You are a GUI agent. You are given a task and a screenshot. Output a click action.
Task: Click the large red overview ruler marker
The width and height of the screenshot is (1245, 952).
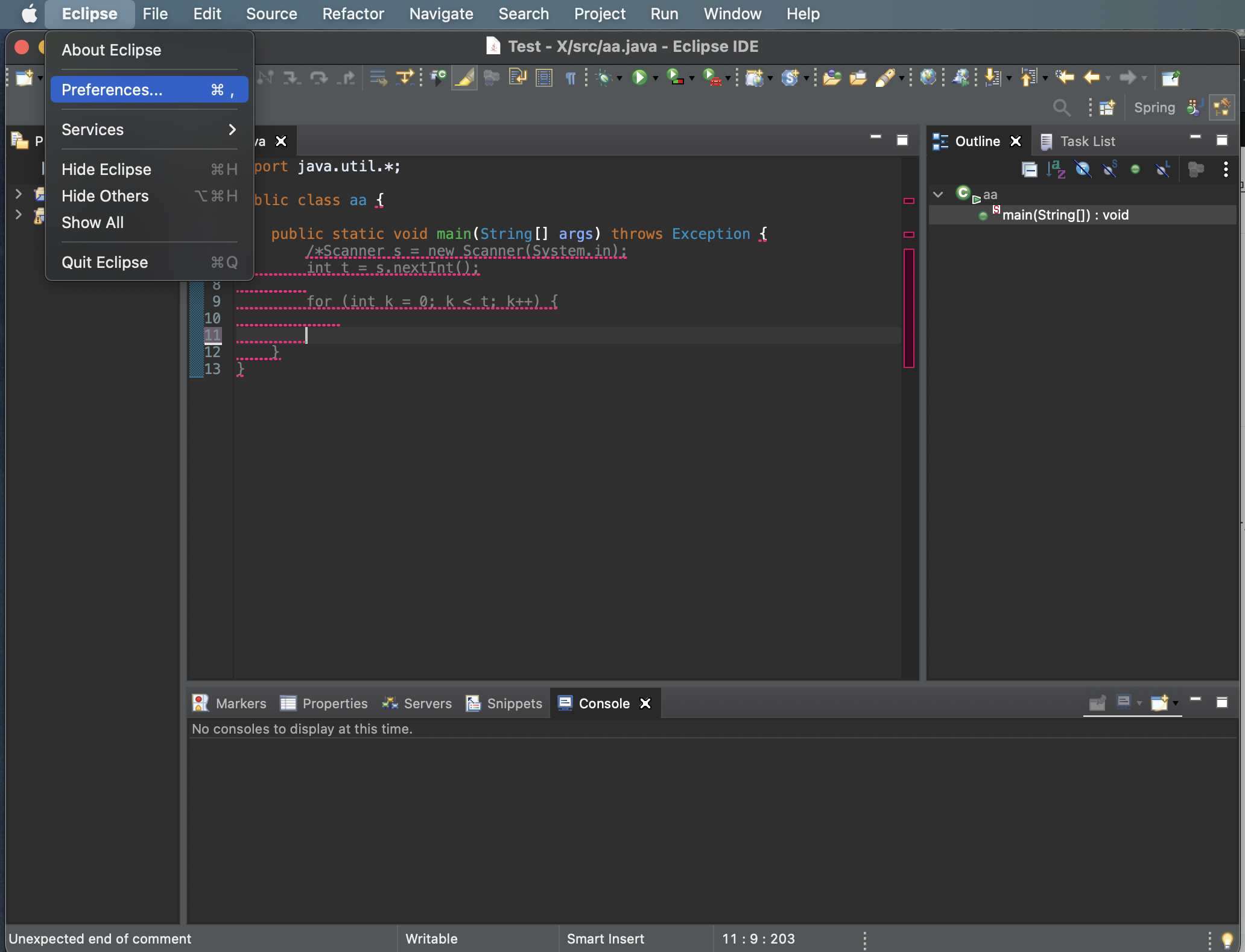(x=908, y=308)
